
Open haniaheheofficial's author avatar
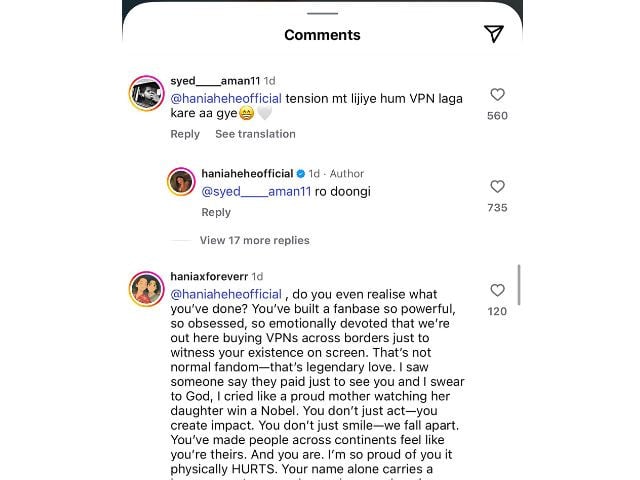(181, 182)
